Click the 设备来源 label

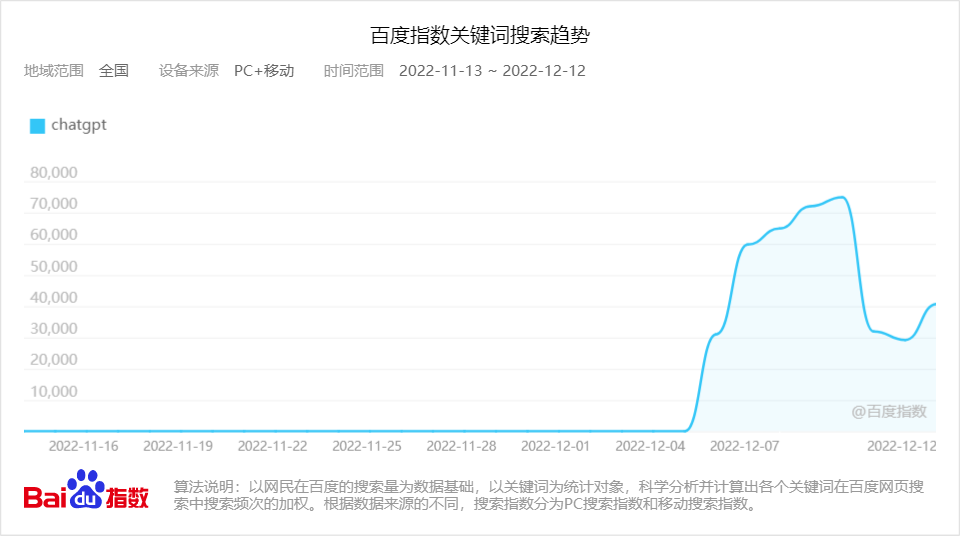click(x=189, y=71)
